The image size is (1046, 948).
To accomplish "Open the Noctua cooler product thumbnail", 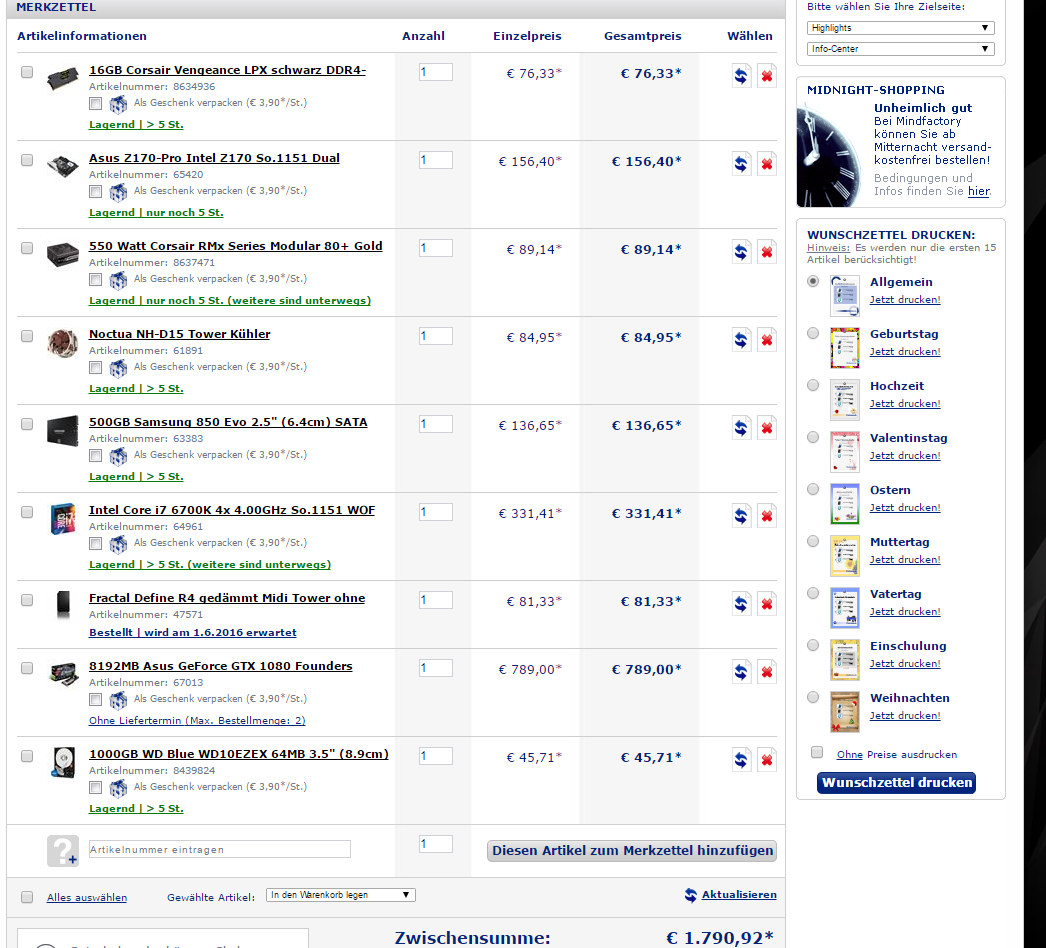I will point(63,343).
